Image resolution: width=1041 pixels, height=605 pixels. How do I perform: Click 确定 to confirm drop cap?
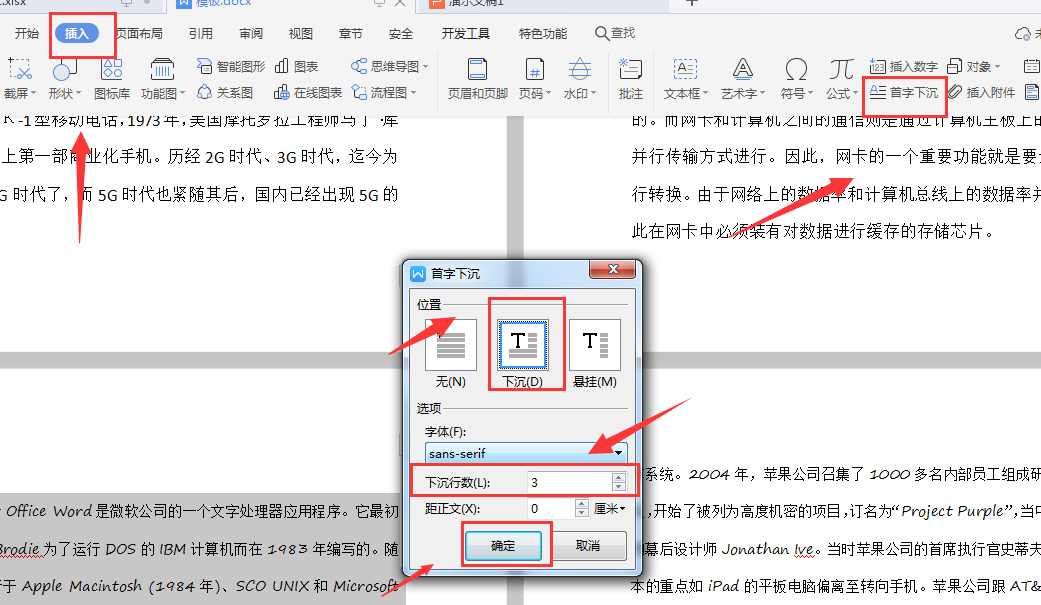[x=503, y=546]
